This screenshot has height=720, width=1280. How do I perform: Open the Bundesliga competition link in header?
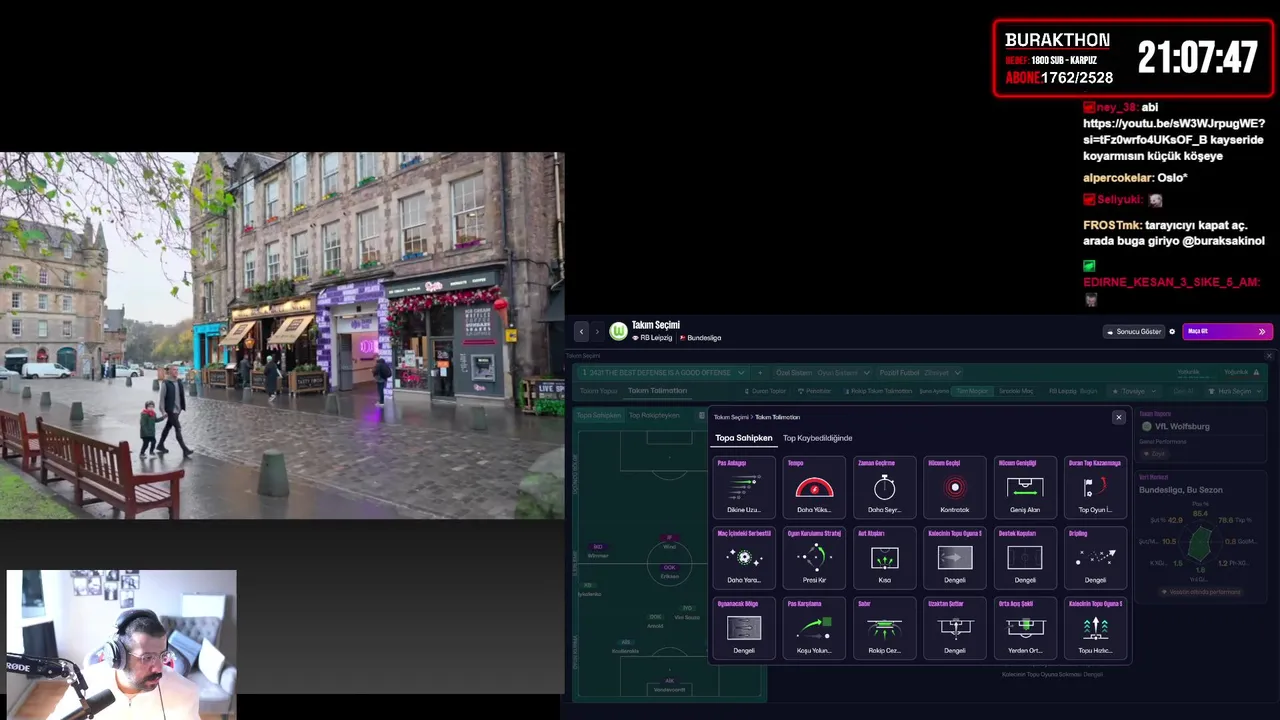701,338
